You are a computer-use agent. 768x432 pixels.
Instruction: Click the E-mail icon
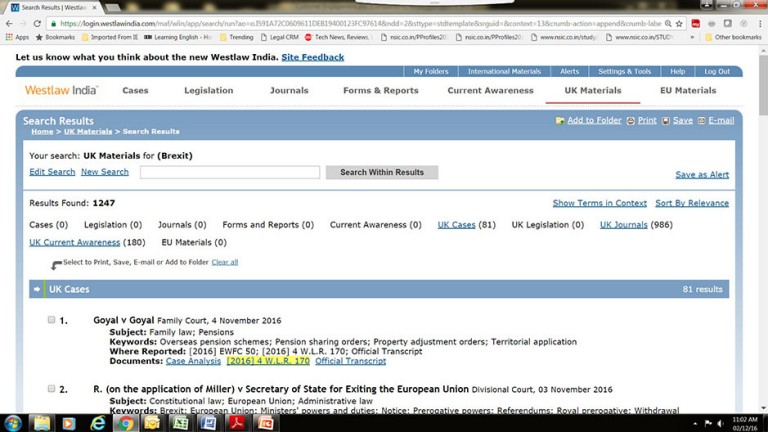701,120
